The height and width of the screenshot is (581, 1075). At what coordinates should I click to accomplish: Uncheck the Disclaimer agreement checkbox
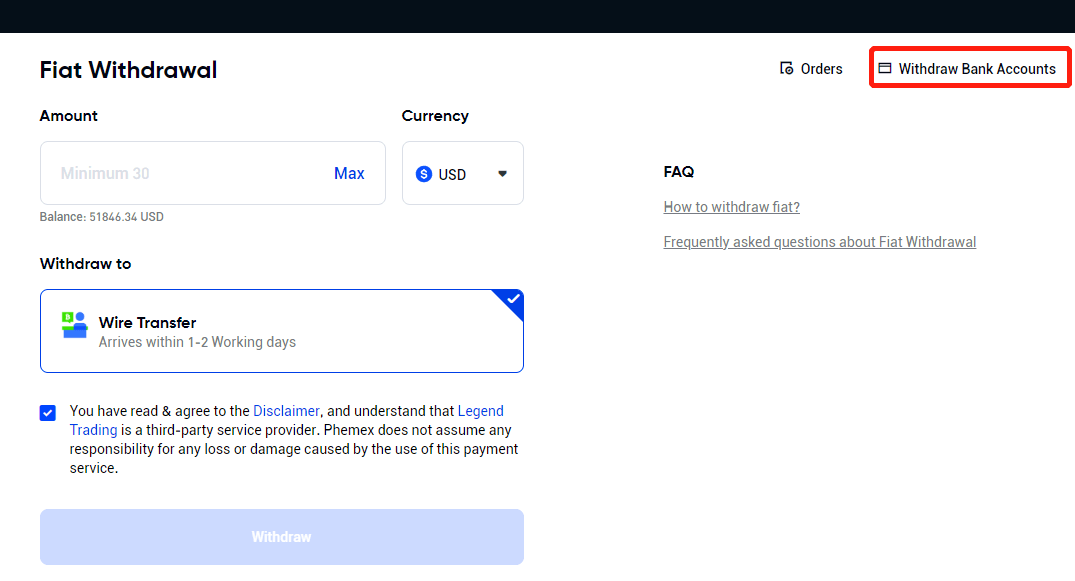48,413
